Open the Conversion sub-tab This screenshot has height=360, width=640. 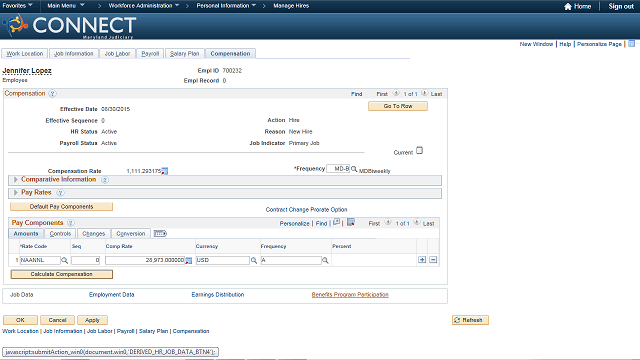coord(131,233)
